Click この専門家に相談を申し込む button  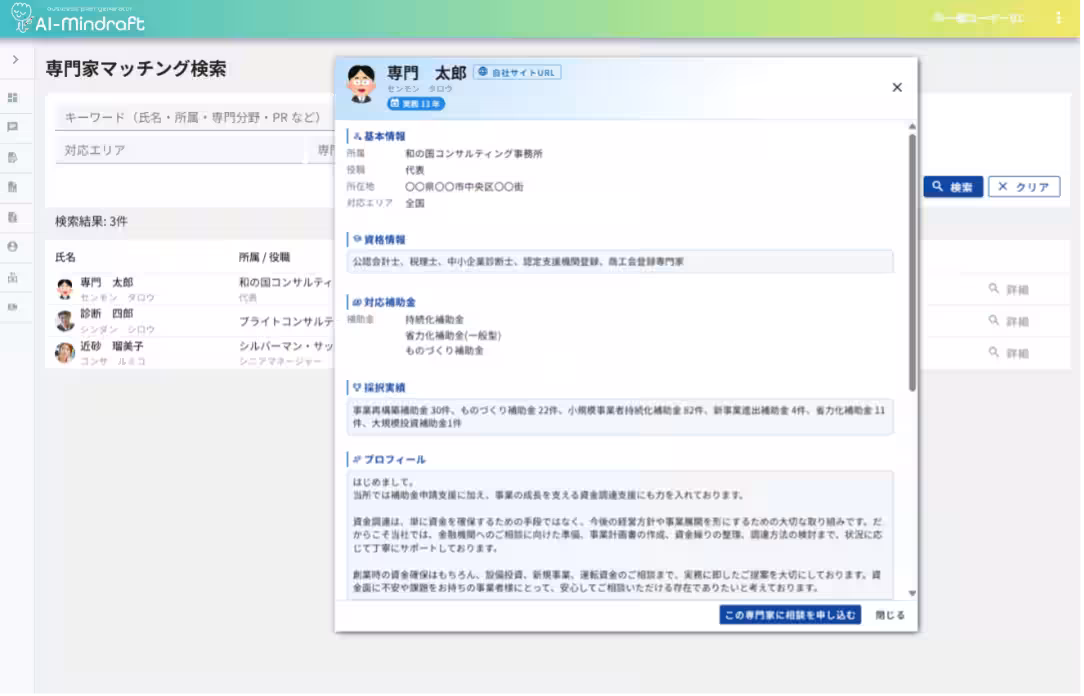[x=792, y=617]
